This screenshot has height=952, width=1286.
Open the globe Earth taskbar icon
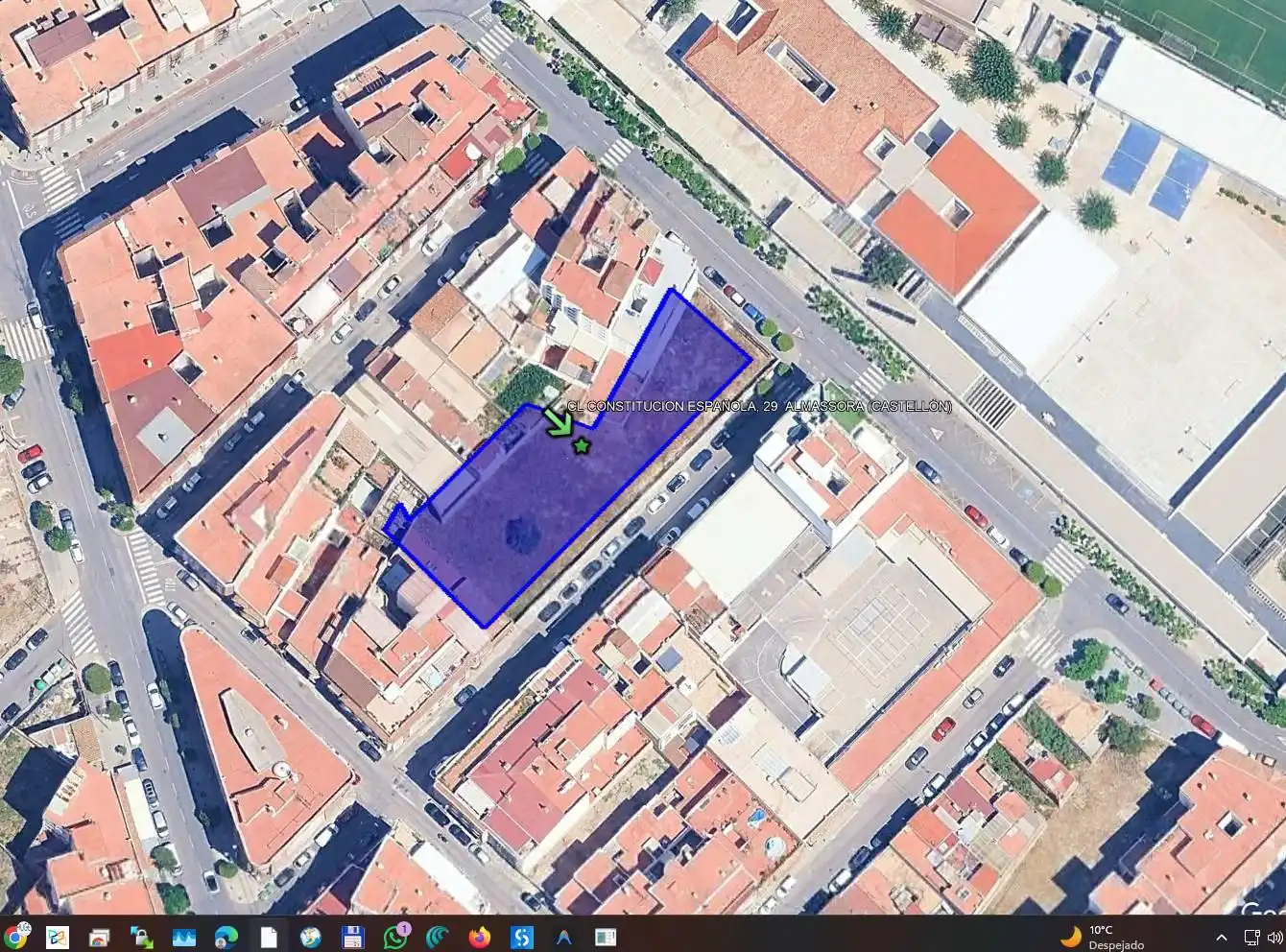[311, 937]
